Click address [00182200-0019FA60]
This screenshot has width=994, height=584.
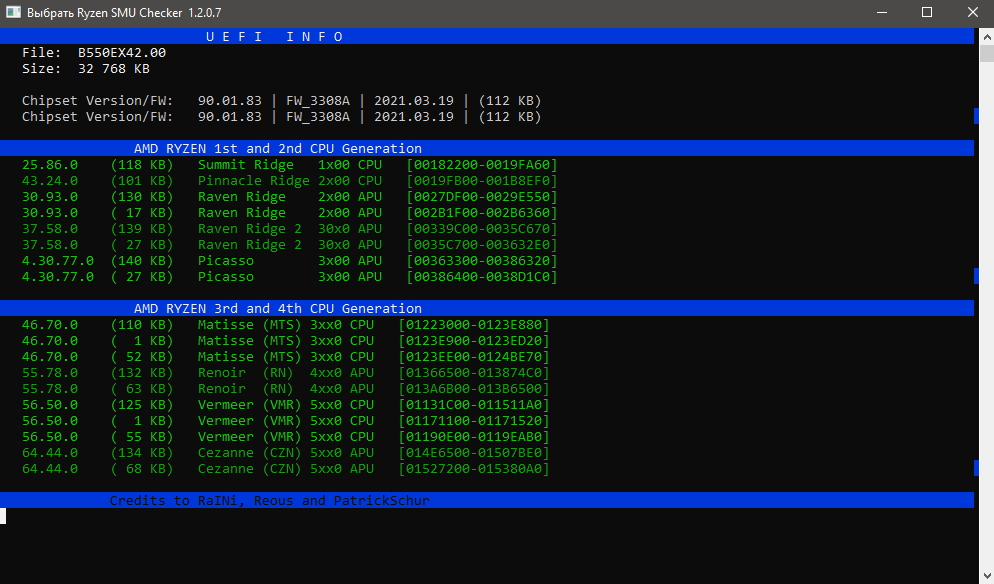(x=482, y=165)
